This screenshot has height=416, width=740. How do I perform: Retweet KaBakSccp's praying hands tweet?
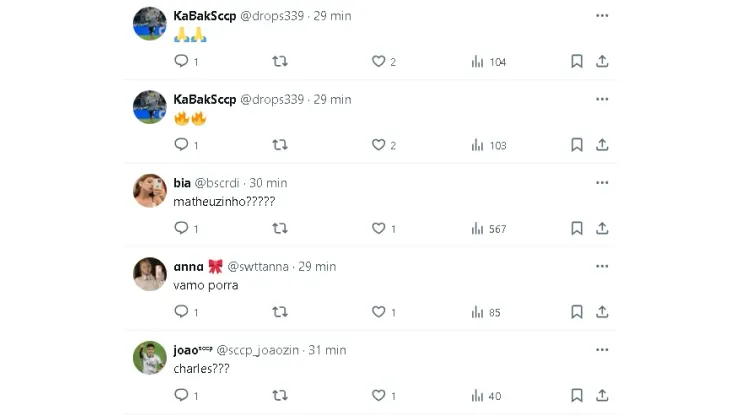coord(280,61)
